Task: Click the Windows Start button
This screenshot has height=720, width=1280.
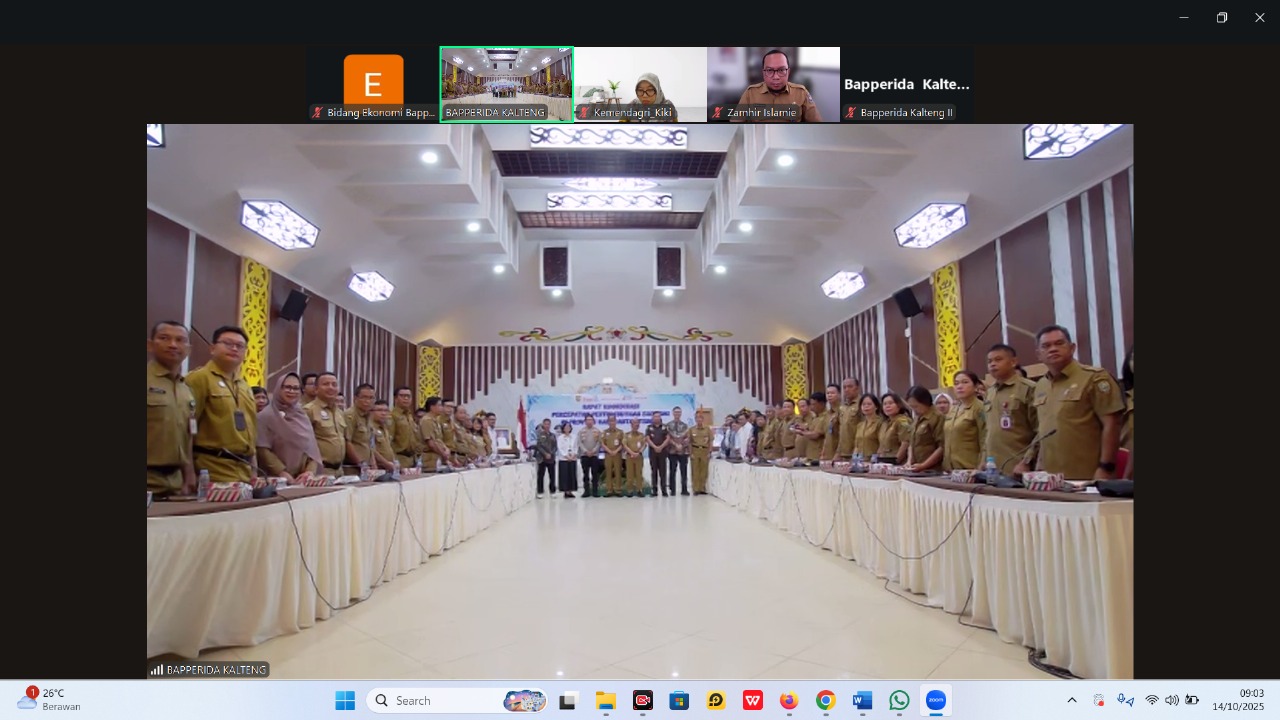Action: (x=345, y=701)
